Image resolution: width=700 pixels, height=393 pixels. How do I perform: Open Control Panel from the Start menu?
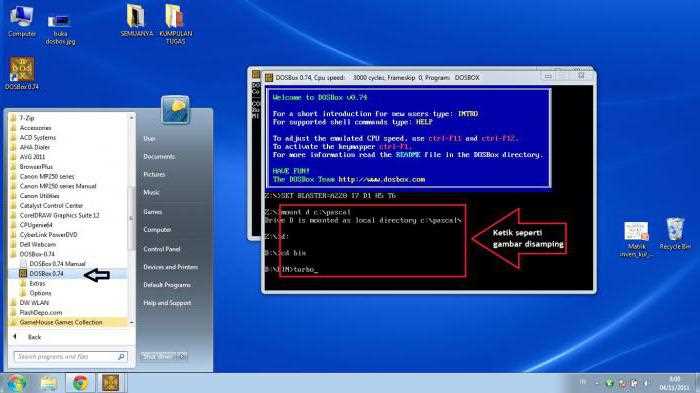pyautogui.click(x=162, y=249)
